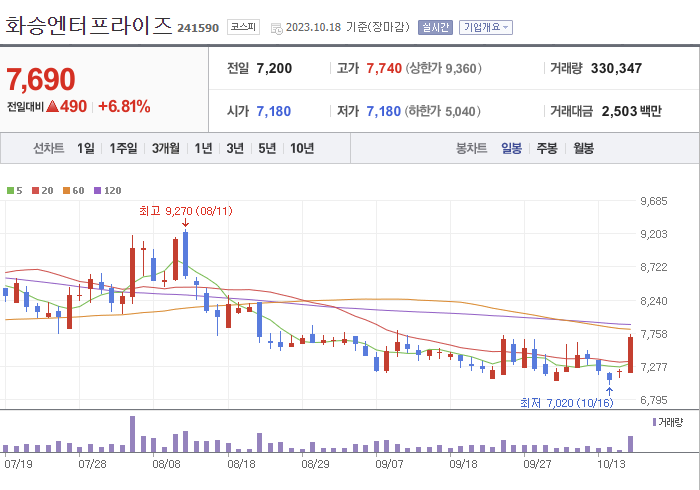Select the 1주일 line chart tab
Viewport: 700px width, 490px height.
pos(123,148)
